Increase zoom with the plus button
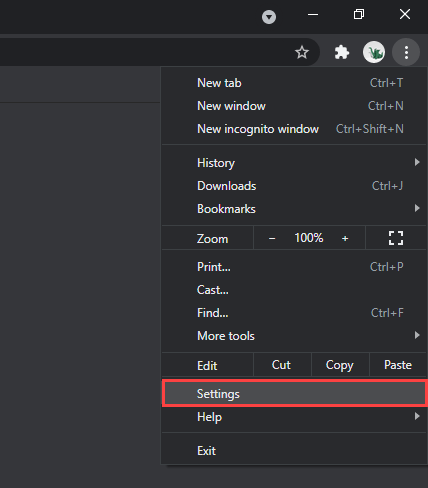The height and width of the screenshot is (488, 428). [345, 238]
